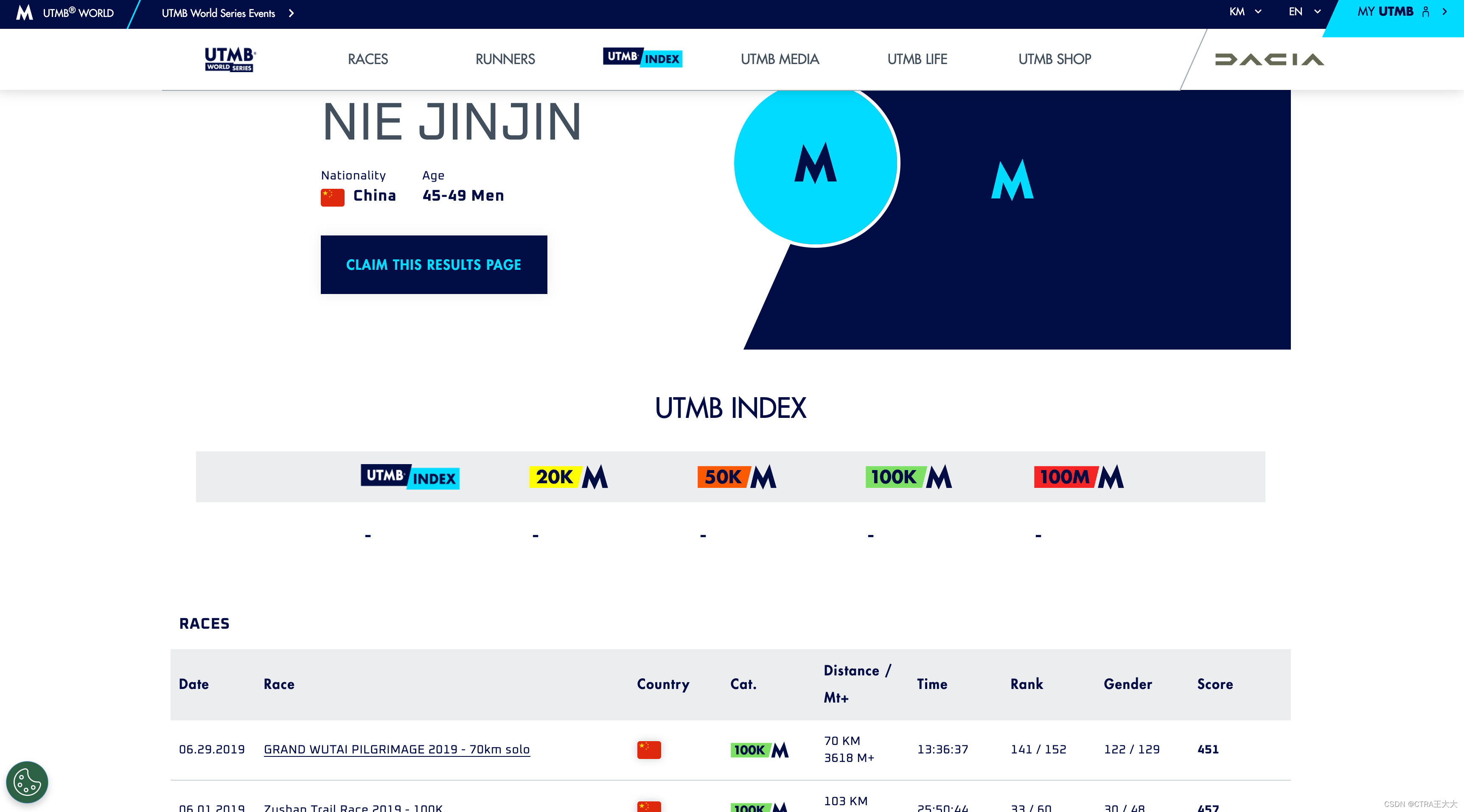Expand UTMB World Series Events menu
The image size is (1464, 812).
point(227,13)
